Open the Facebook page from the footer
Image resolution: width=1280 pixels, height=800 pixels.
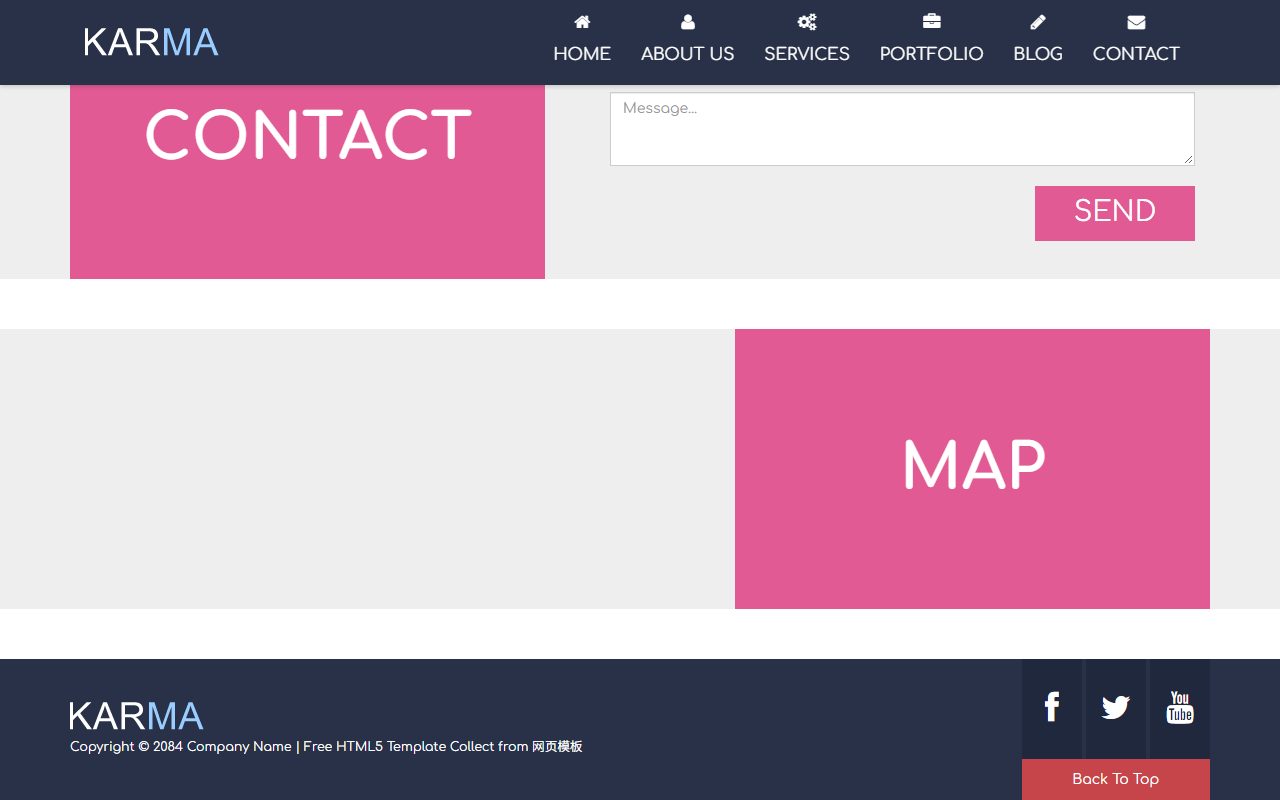(1052, 708)
